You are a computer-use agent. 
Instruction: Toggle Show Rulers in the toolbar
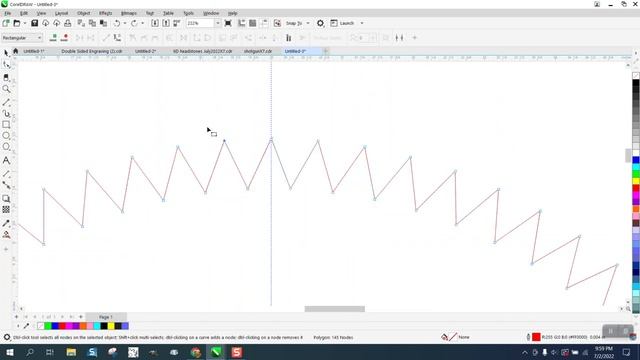click(x=242, y=23)
